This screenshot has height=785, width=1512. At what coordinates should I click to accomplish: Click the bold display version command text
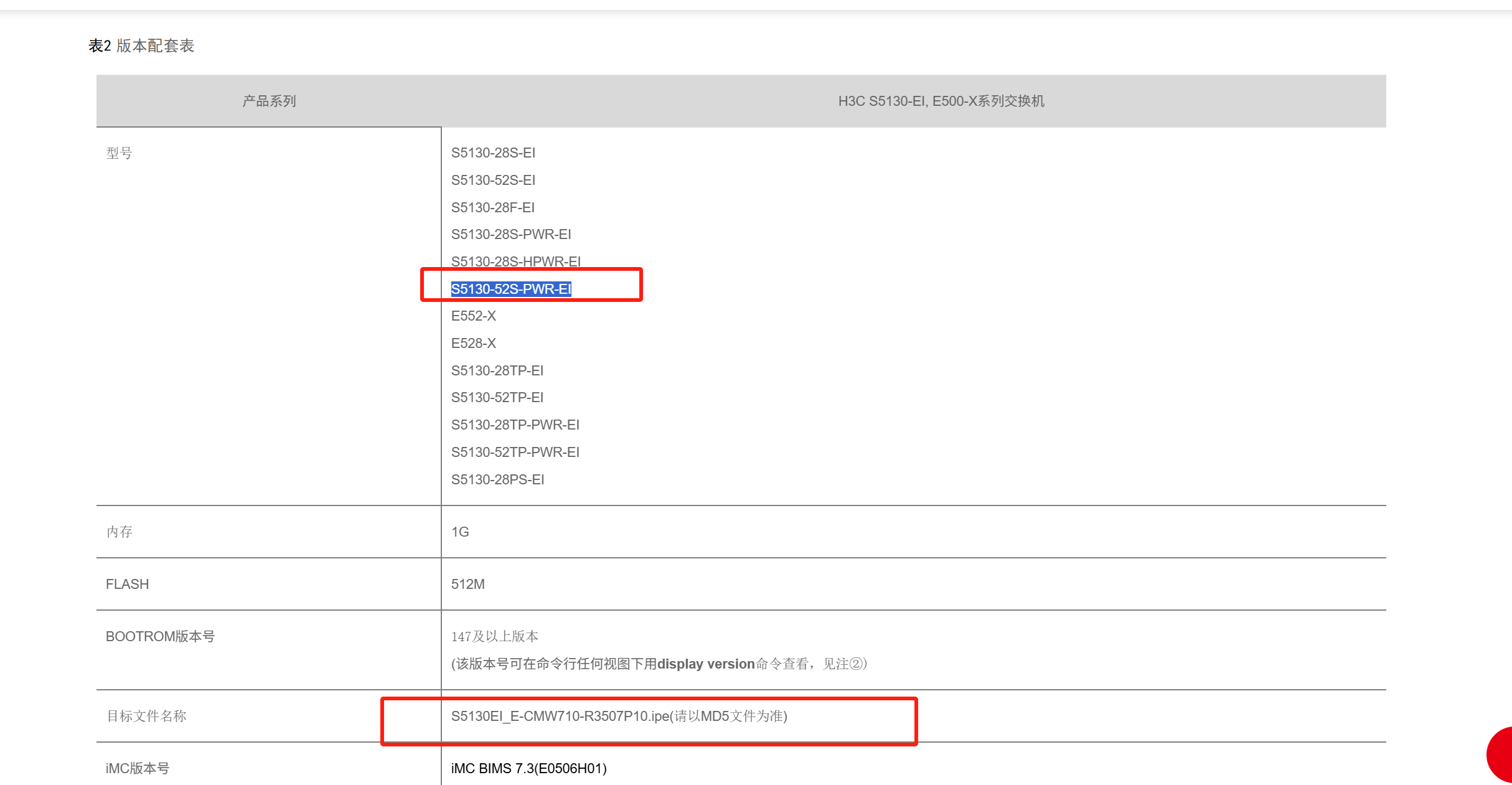click(x=705, y=664)
